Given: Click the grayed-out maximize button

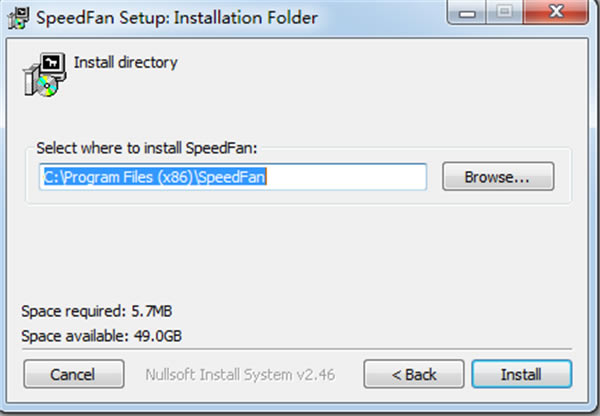Looking at the screenshot, I should click(504, 12).
